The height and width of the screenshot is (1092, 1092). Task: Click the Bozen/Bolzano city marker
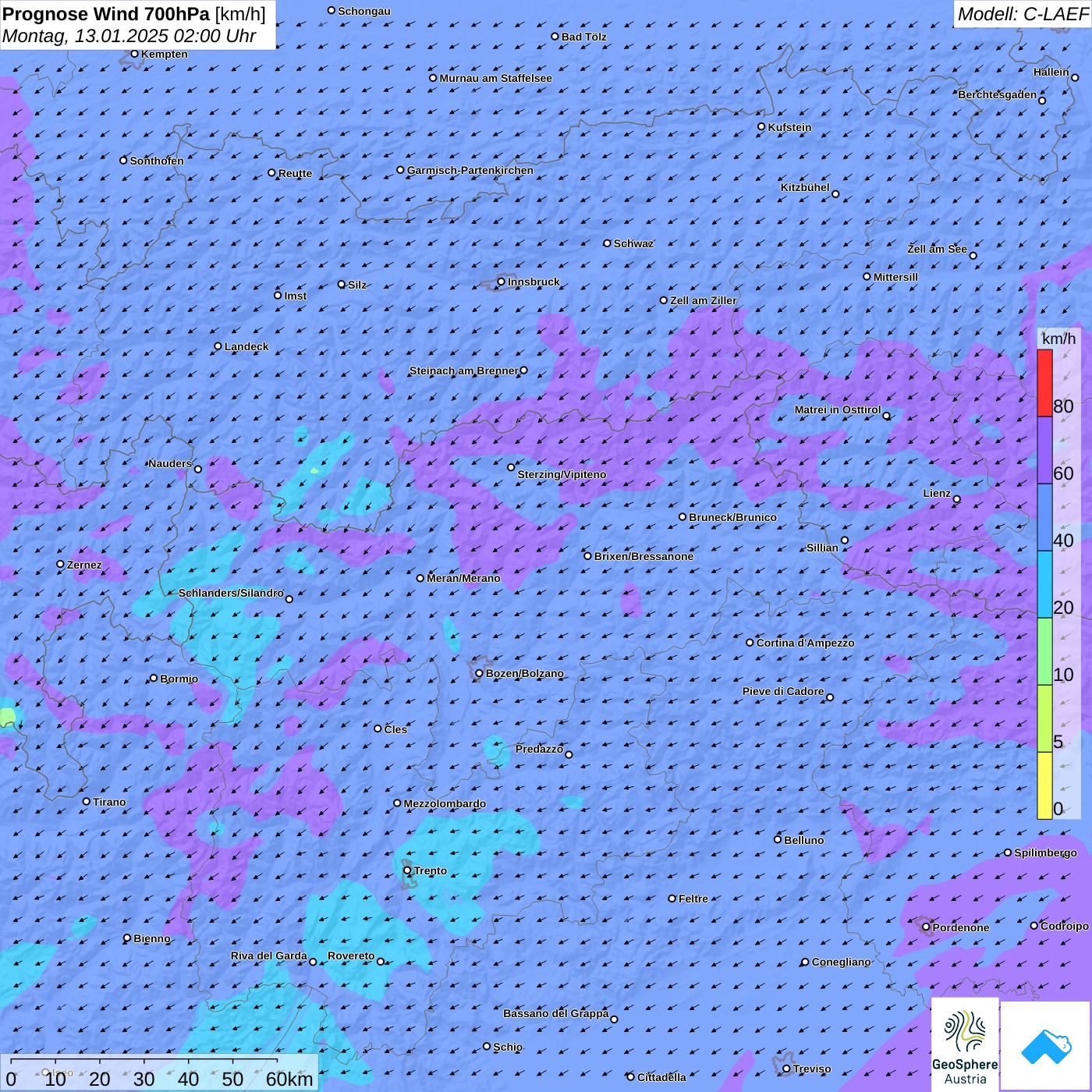[x=480, y=673]
